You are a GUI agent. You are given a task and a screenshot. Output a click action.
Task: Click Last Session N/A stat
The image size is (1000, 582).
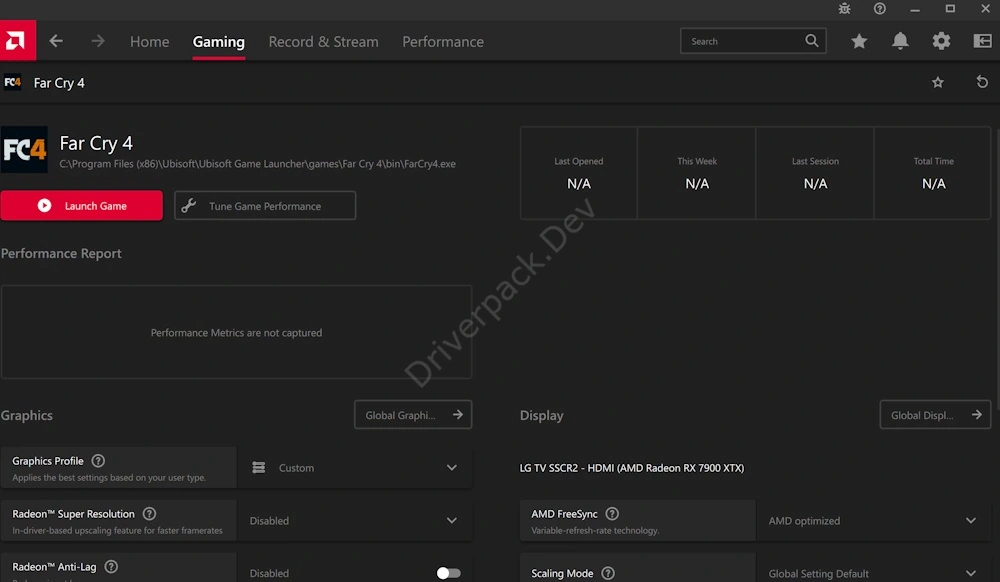(x=815, y=173)
